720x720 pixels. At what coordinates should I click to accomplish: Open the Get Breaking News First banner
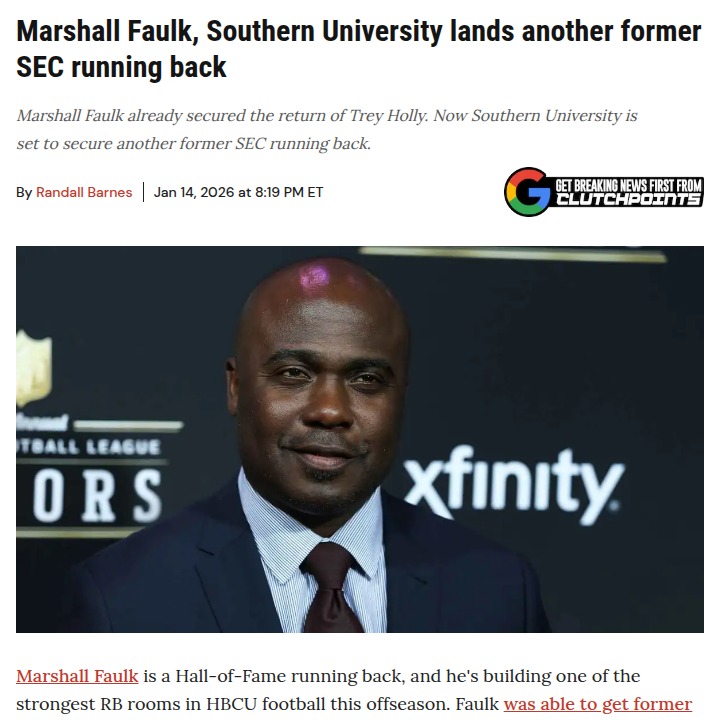coord(603,192)
